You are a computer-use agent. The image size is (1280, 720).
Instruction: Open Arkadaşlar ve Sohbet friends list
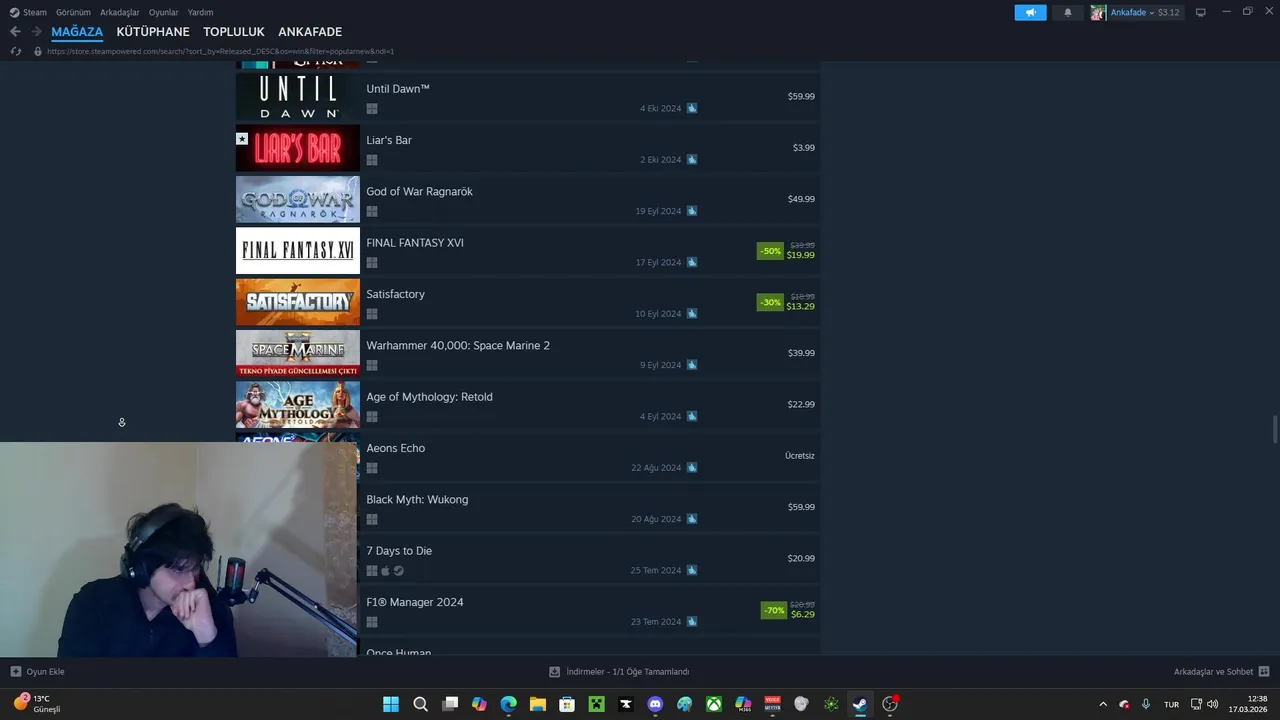[x=1221, y=672]
